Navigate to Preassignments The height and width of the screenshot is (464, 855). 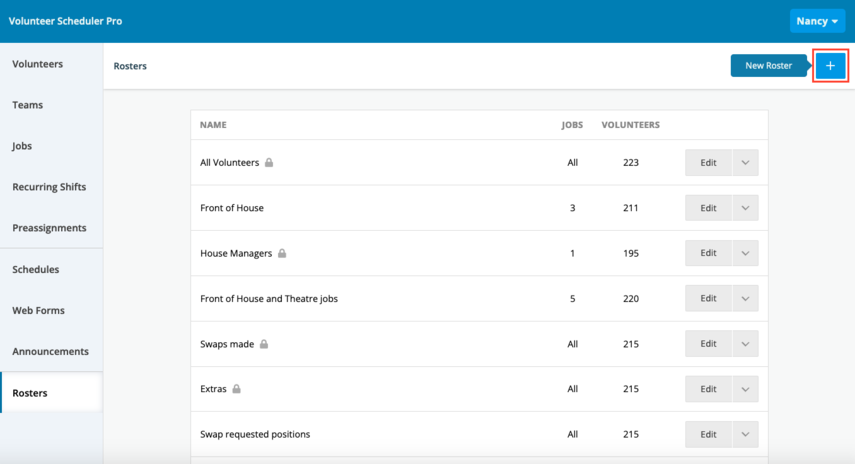point(51,228)
